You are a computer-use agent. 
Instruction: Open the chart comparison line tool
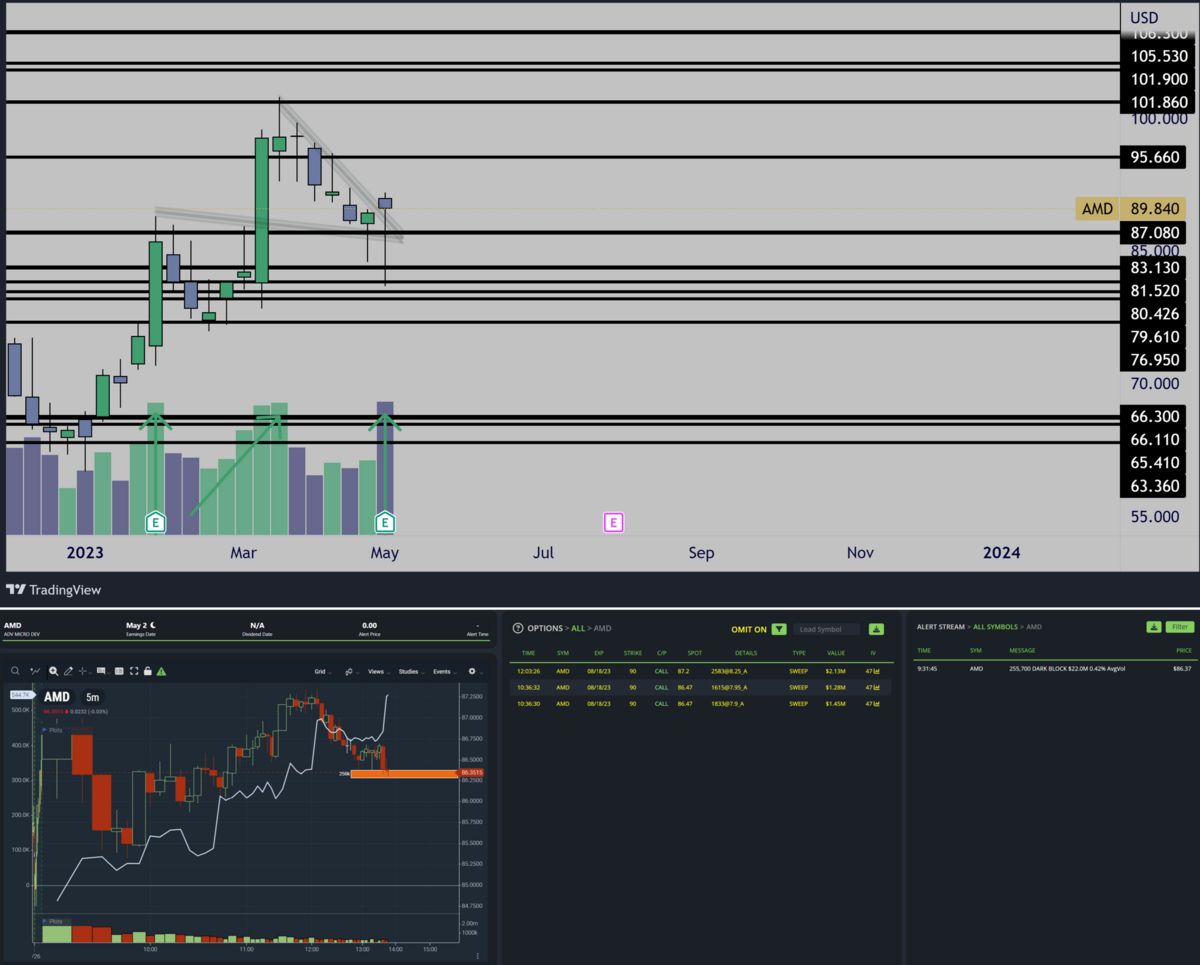click(x=35, y=671)
